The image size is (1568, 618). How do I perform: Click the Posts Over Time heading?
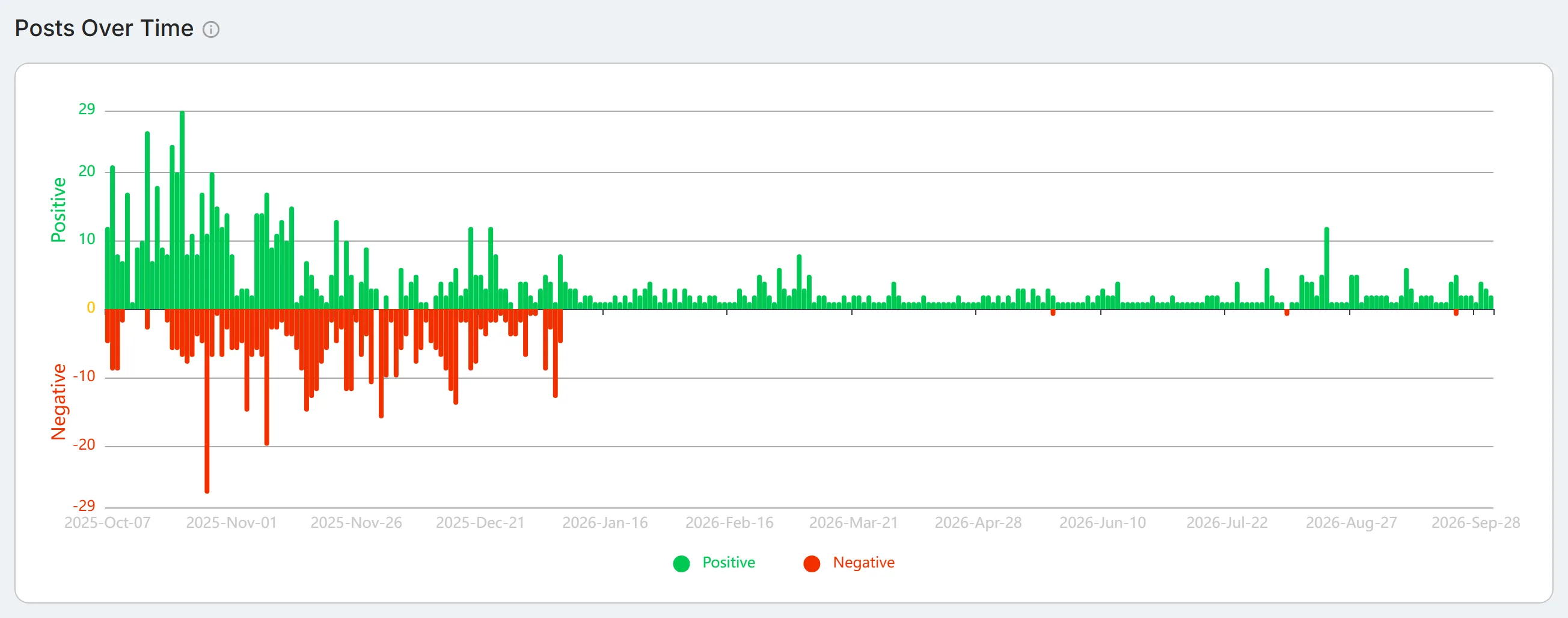[104, 29]
